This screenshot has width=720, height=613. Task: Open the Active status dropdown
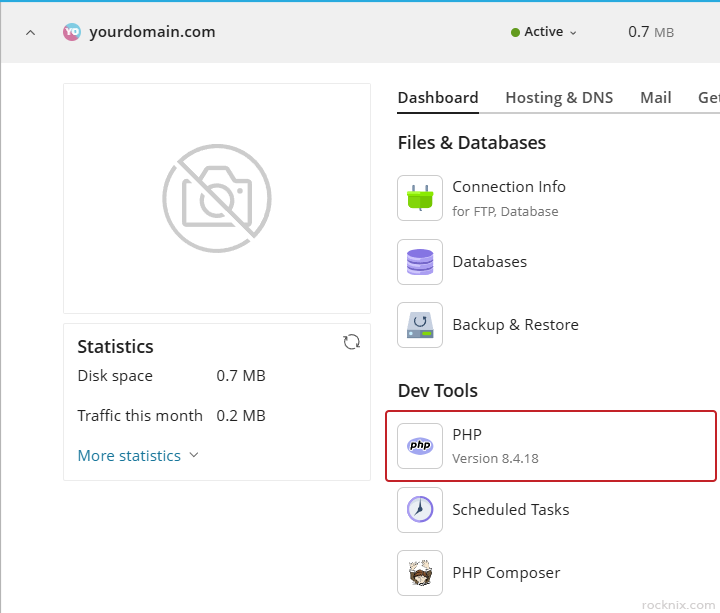[545, 32]
